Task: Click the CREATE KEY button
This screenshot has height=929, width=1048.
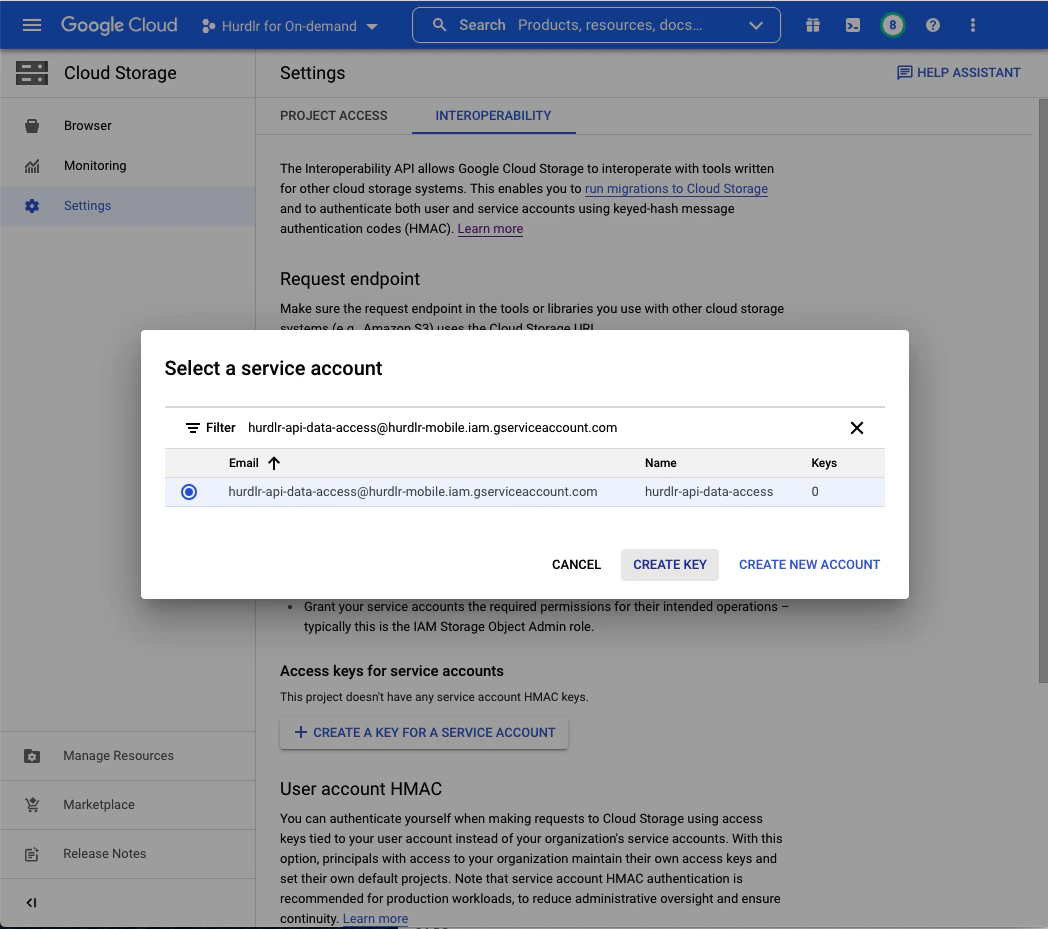Action: pos(670,565)
